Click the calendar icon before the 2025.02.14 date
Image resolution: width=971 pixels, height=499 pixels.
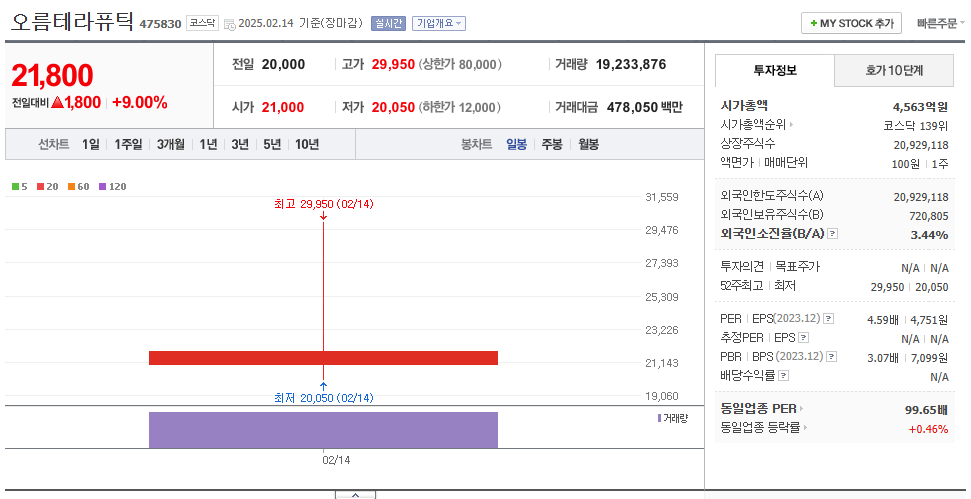[x=229, y=24]
